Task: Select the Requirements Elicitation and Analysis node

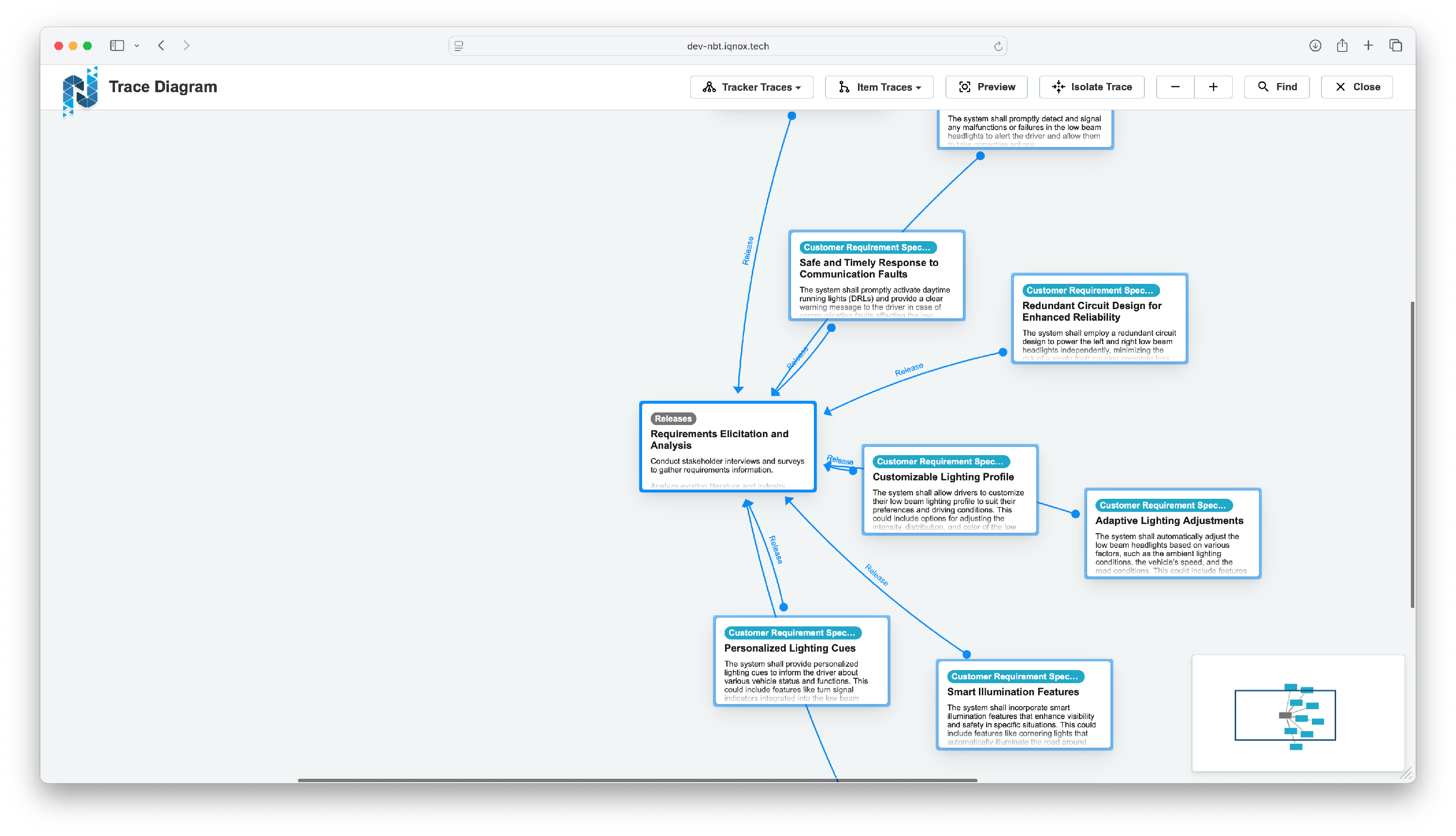Action: tap(727, 446)
